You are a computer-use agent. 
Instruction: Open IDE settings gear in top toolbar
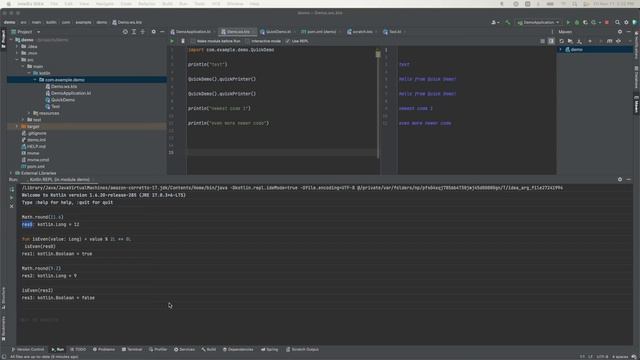tap(626, 22)
